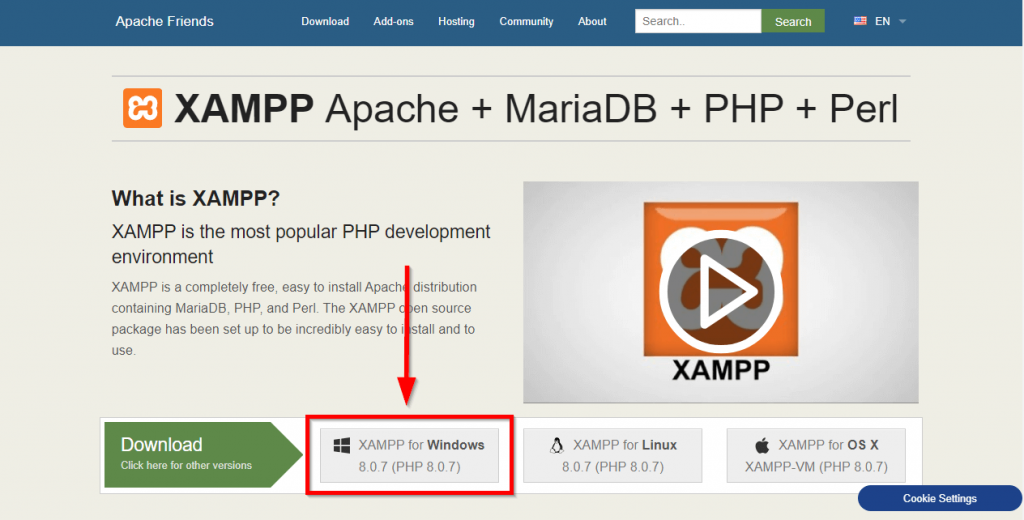This screenshot has height=520, width=1024.
Task: Click the Apple logo icon
Action: pyautogui.click(x=762, y=446)
